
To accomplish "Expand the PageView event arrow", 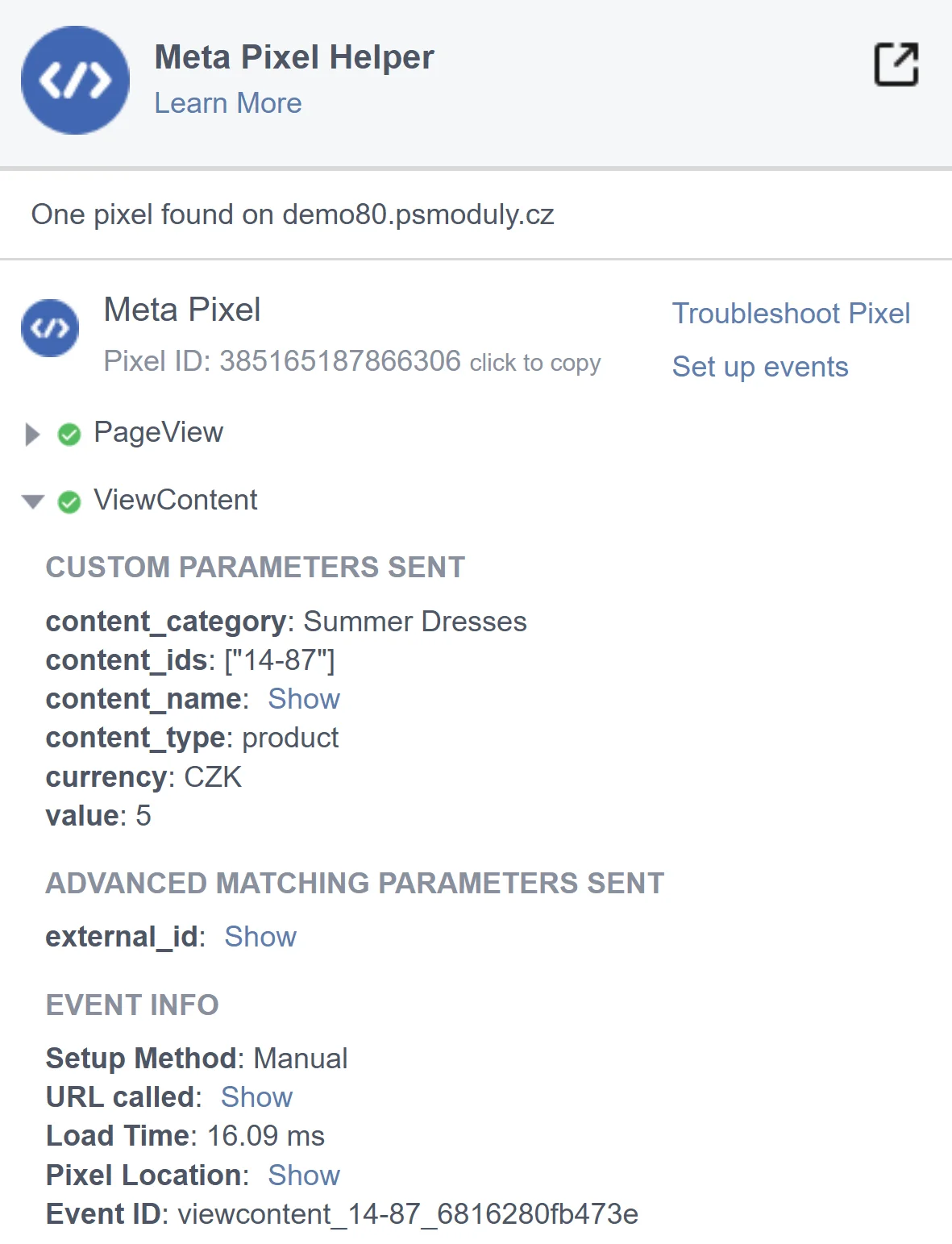I will pyautogui.click(x=32, y=435).
